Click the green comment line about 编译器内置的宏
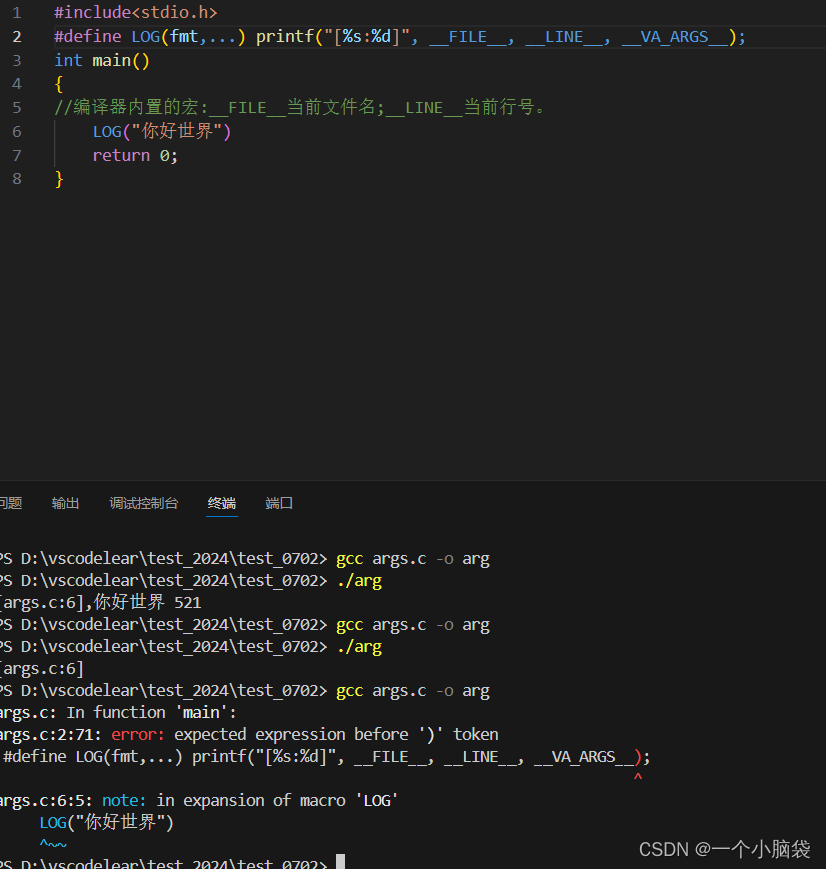826x869 pixels. [299, 107]
